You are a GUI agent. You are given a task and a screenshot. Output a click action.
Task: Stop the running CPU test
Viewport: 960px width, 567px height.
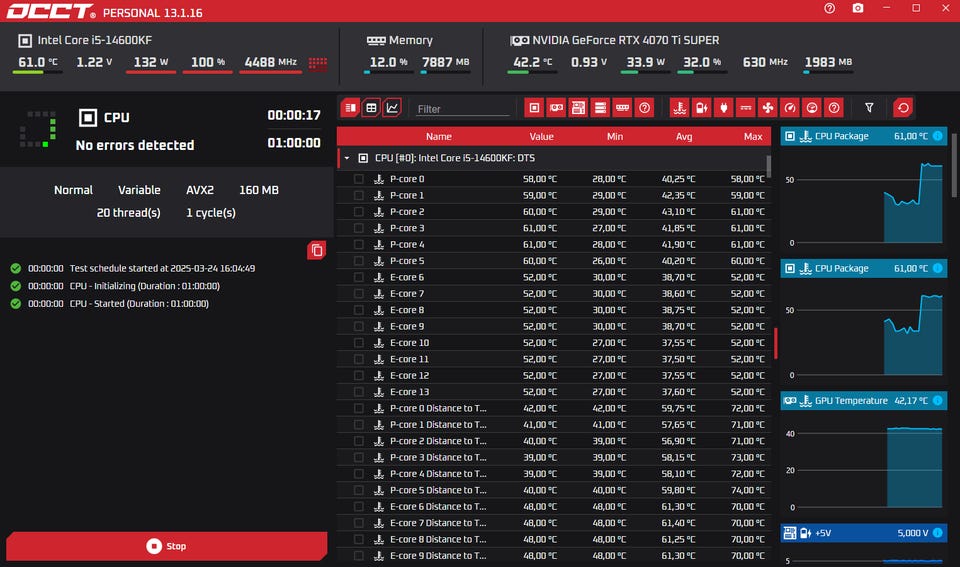coord(167,546)
